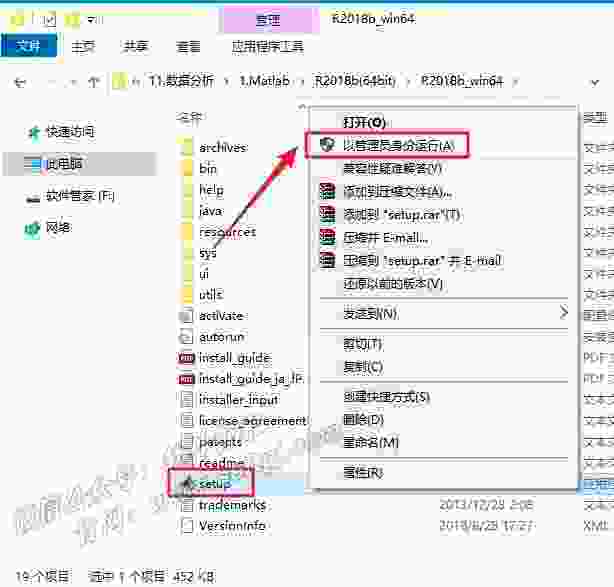Navigate to 1.Matlab in breadcrumb
614x587 pixels.
click(x=264, y=81)
